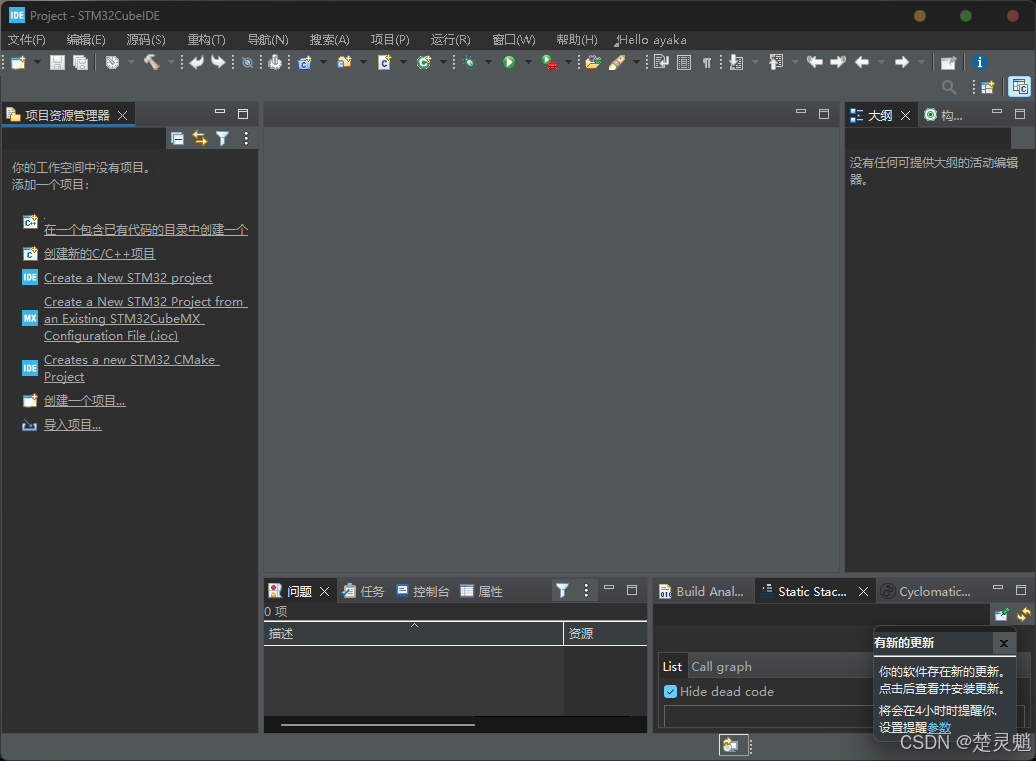Open dropdown arrow next to New icon

(37, 63)
